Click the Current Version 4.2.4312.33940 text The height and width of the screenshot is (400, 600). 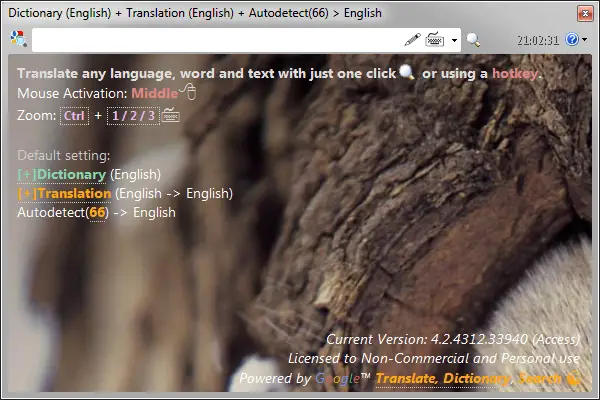pyautogui.click(x=453, y=339)
